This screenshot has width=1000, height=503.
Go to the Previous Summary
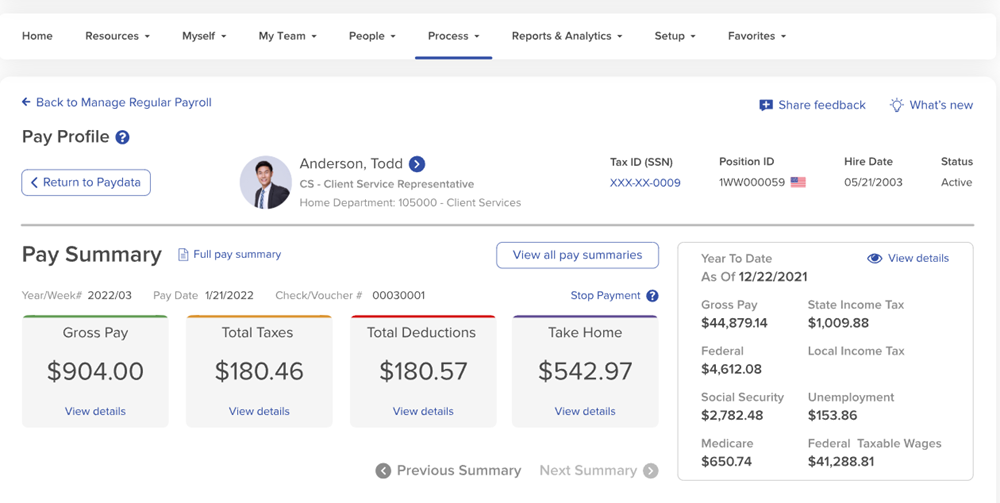459,471
